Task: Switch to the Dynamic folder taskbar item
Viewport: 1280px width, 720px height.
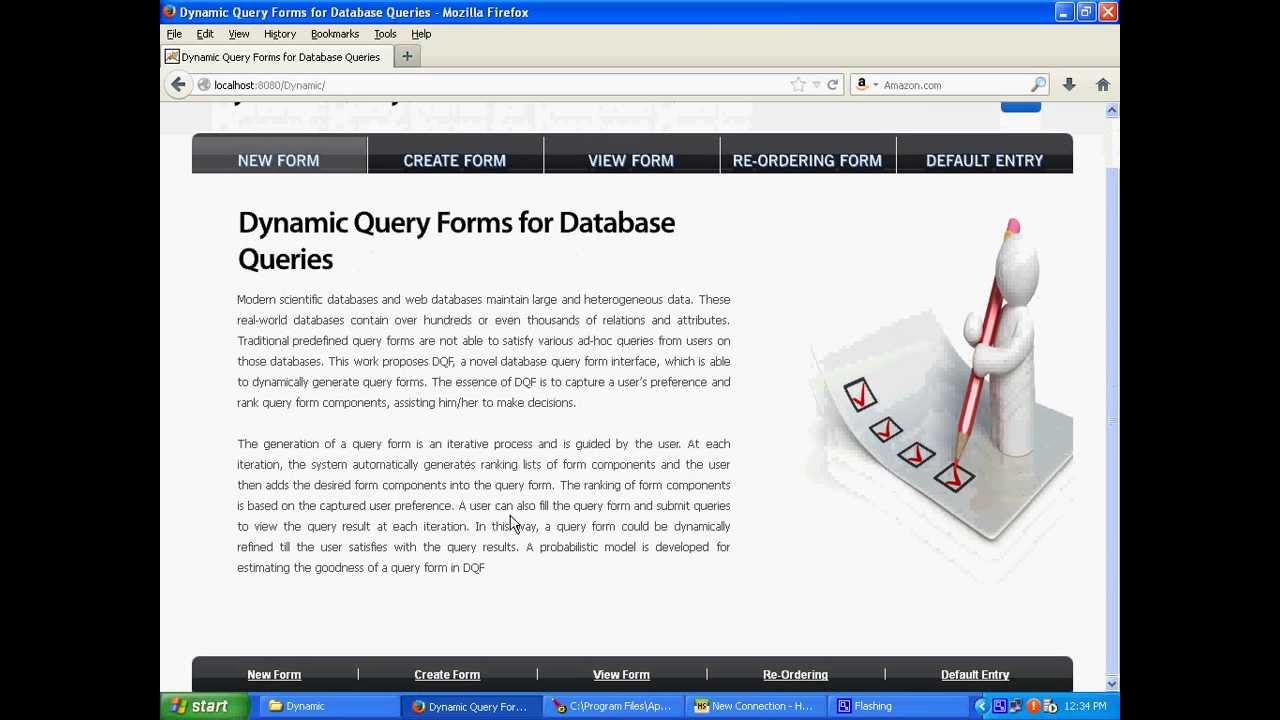Action: pos(330,706)
